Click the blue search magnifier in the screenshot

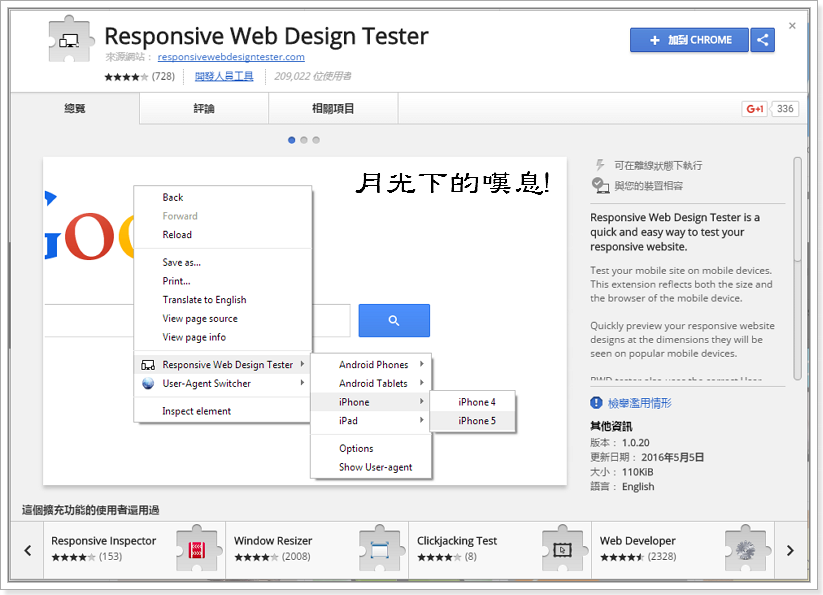[x=393, y=320]
